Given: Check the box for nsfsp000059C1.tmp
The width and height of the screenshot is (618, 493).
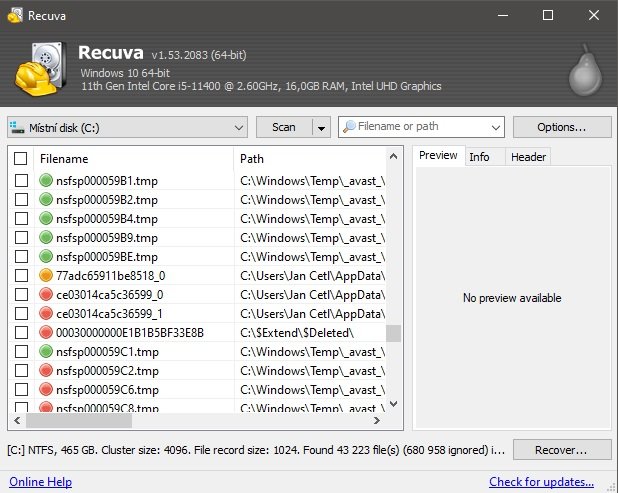Looking at the screenshot, I should coord(21,351).
